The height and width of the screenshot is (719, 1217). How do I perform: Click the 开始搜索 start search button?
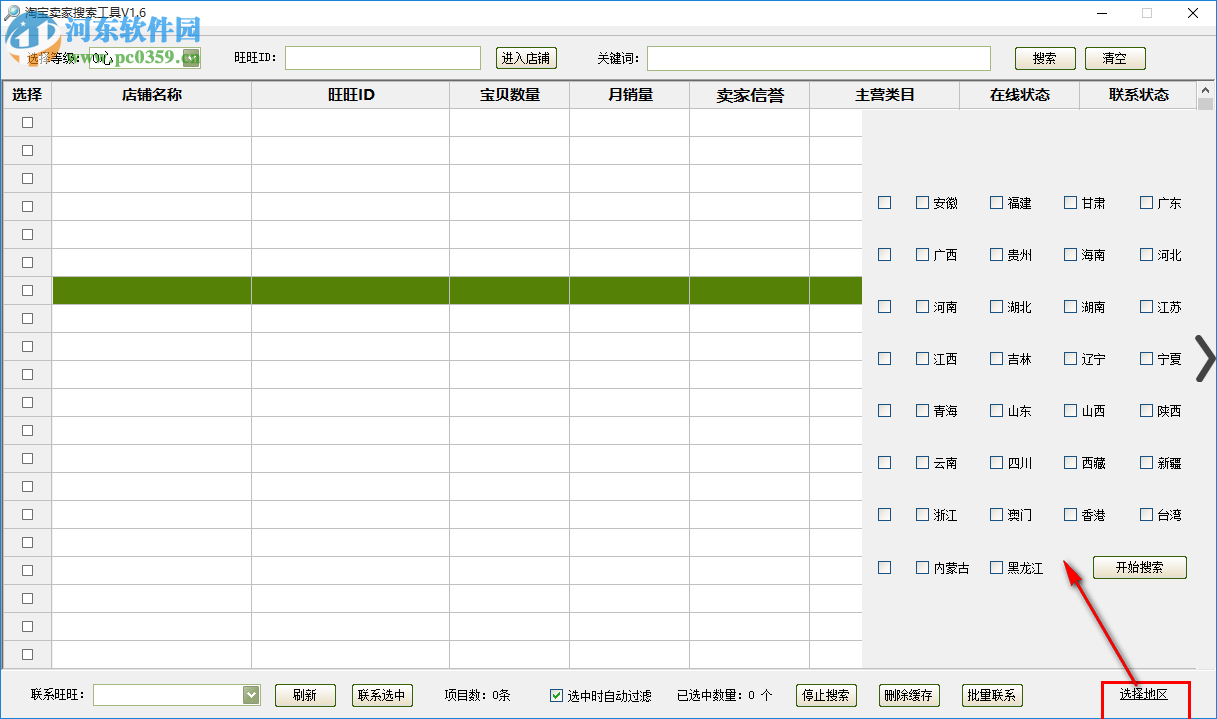click(1139, 567)
